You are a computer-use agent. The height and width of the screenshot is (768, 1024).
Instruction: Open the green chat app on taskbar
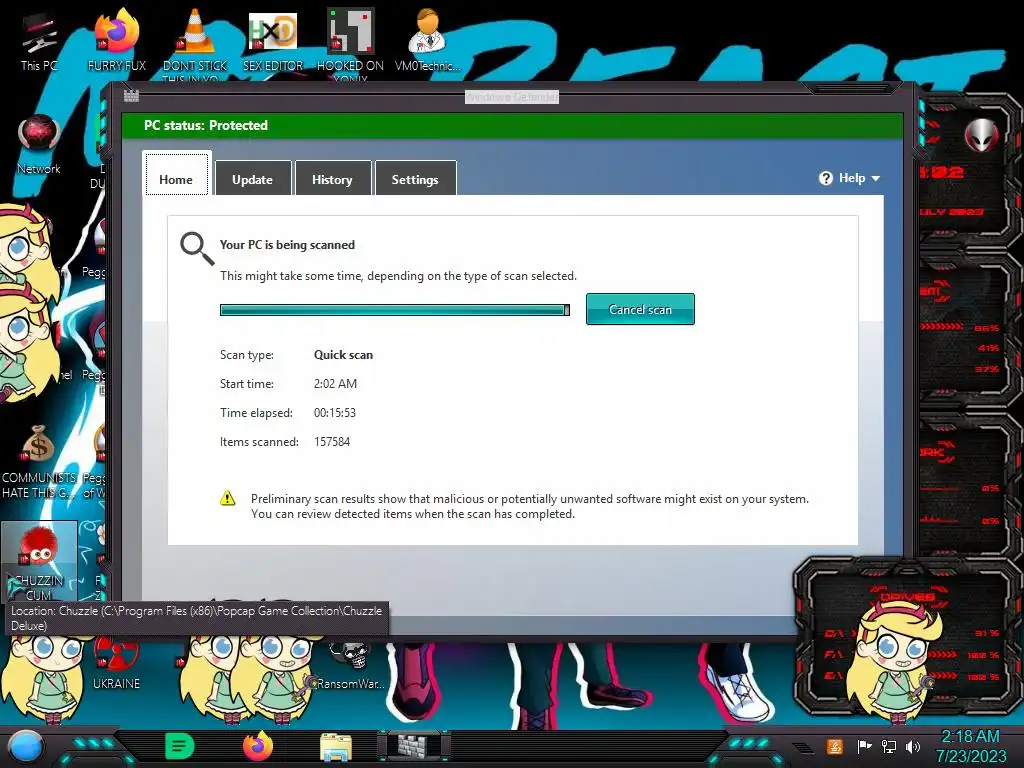point(180,746)
